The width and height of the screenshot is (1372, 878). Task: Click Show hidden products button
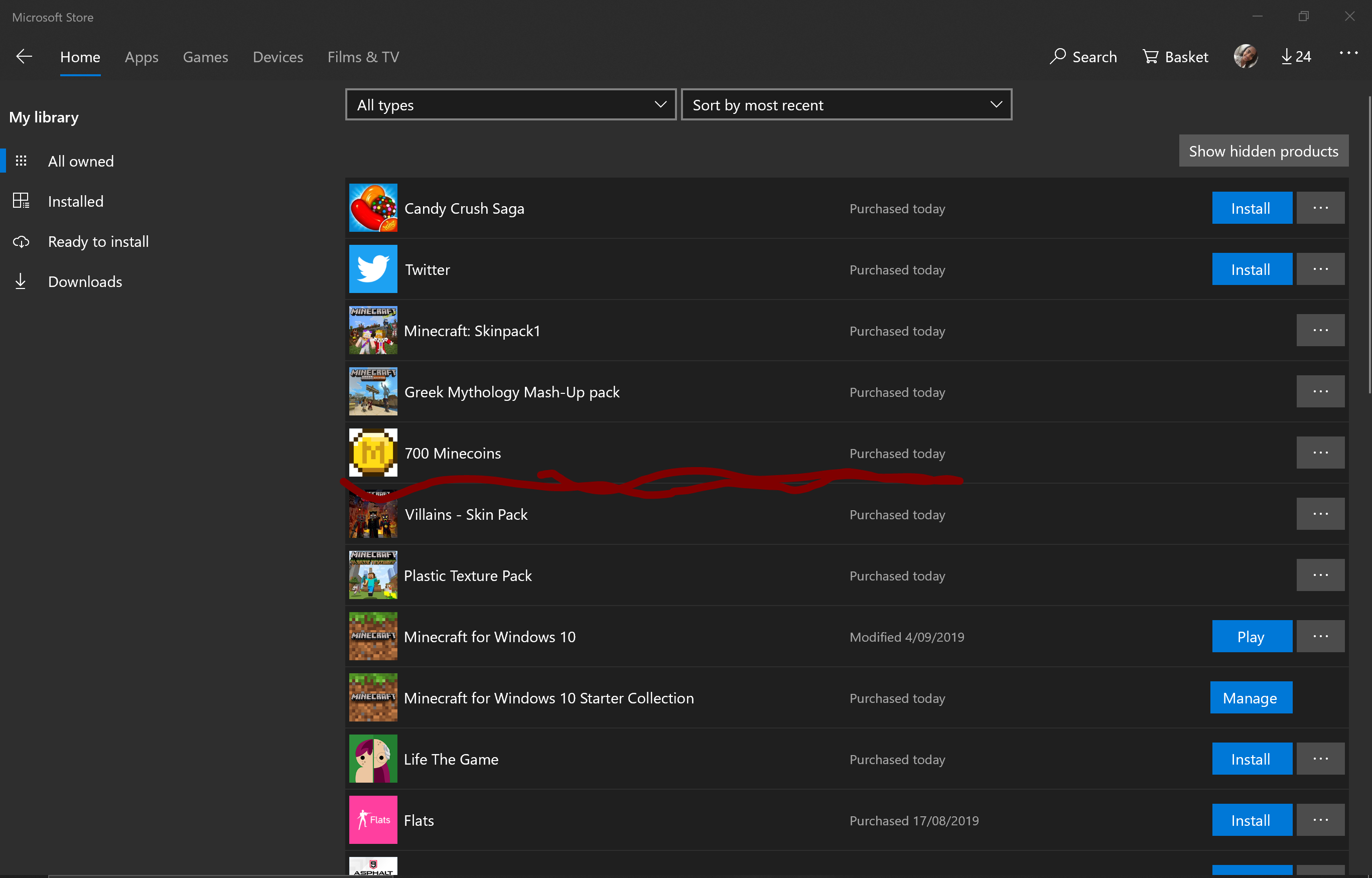(1263, 151)
